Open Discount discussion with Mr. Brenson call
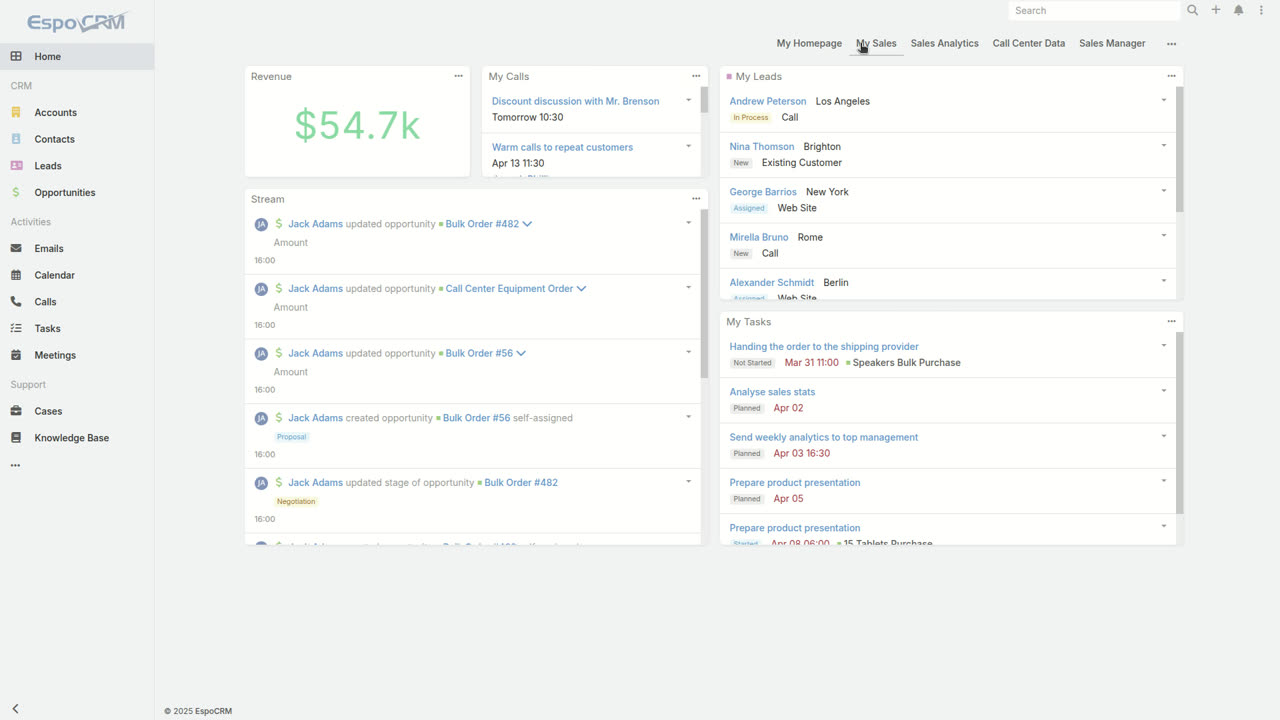The height and width of the screenshot is (720, 1280). pos(575,101)
